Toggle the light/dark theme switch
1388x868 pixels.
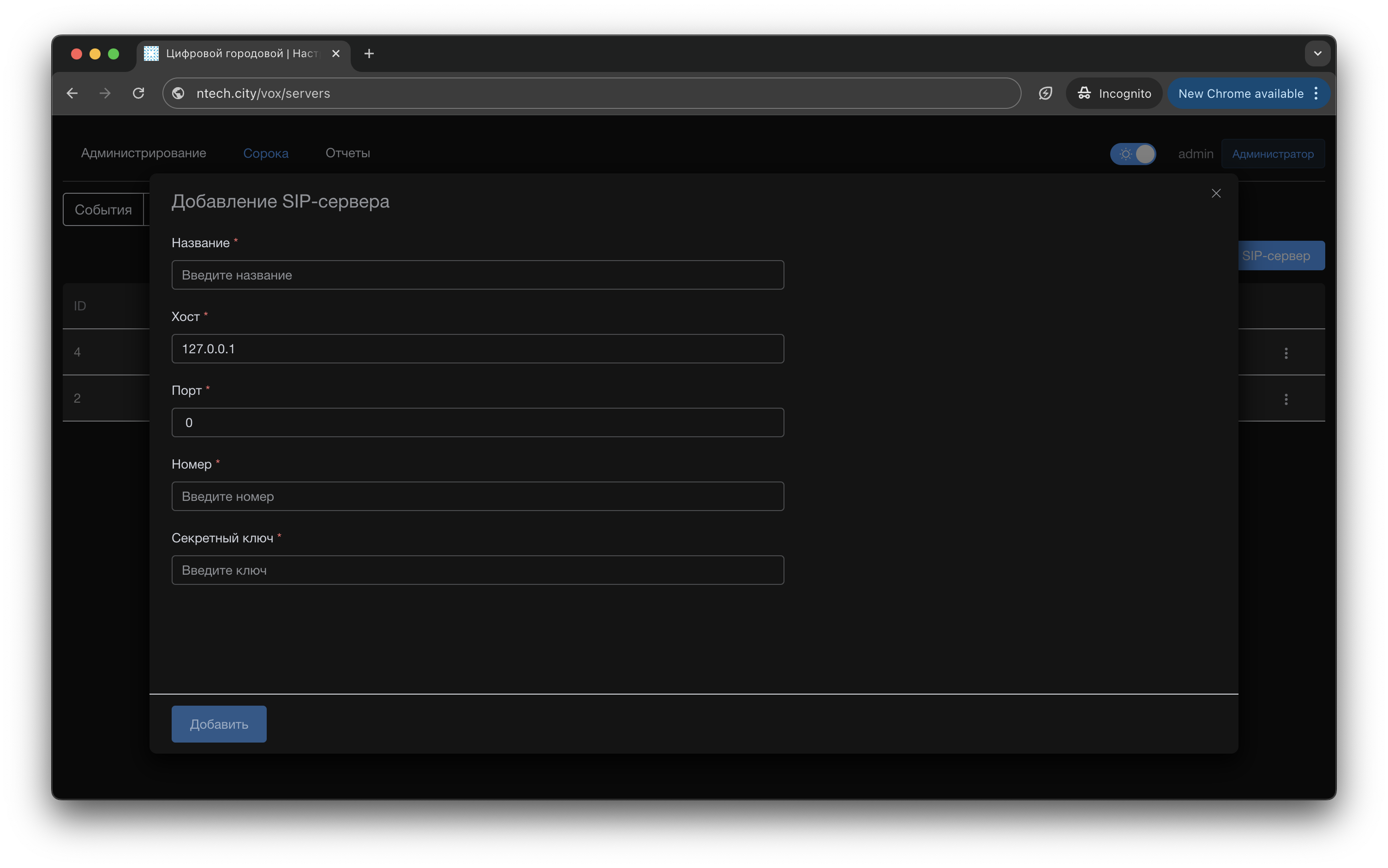coord(1132,154)
